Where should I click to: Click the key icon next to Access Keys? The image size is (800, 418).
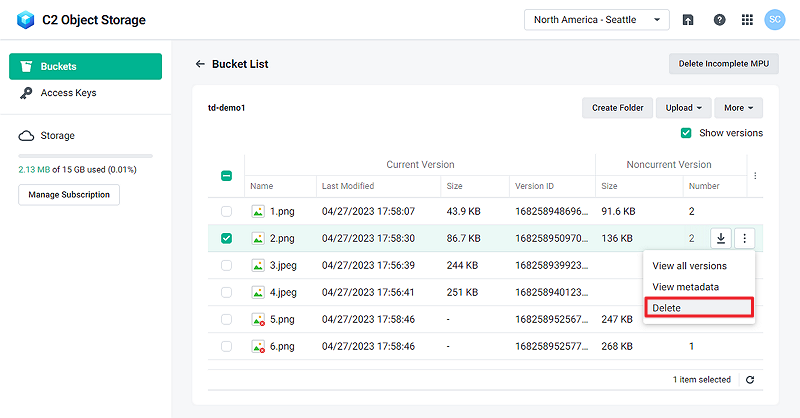point(26,93)
